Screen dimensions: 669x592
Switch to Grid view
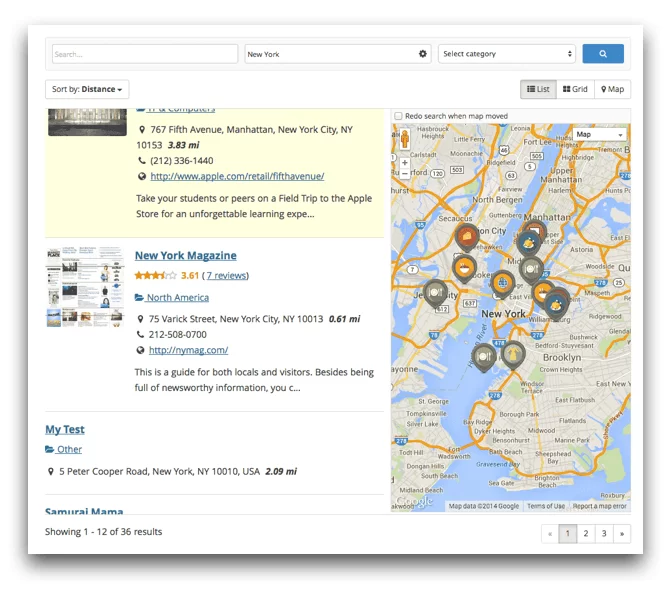click(x=575, y=89)
